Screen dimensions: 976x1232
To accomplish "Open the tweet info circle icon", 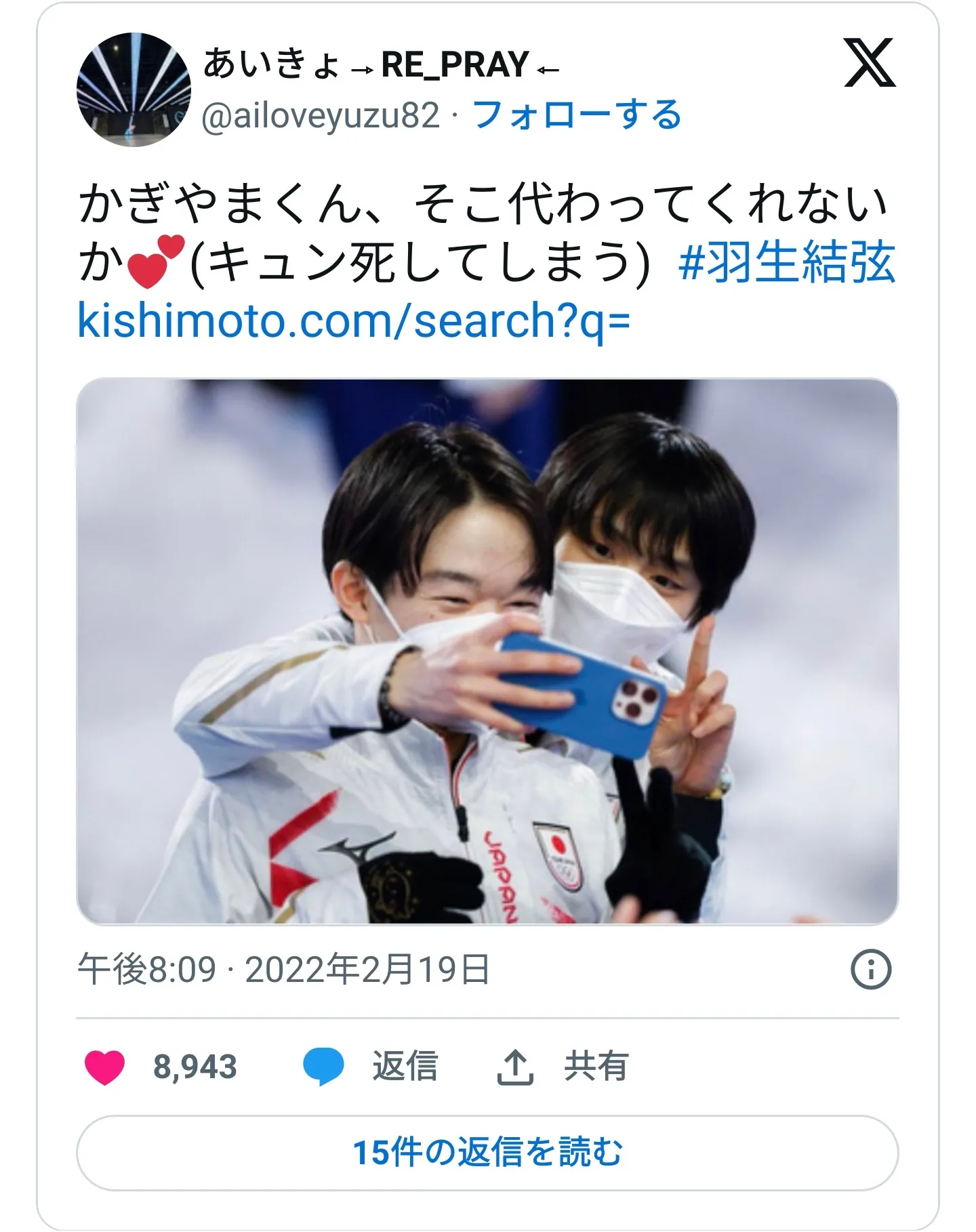I will (871, 970).
